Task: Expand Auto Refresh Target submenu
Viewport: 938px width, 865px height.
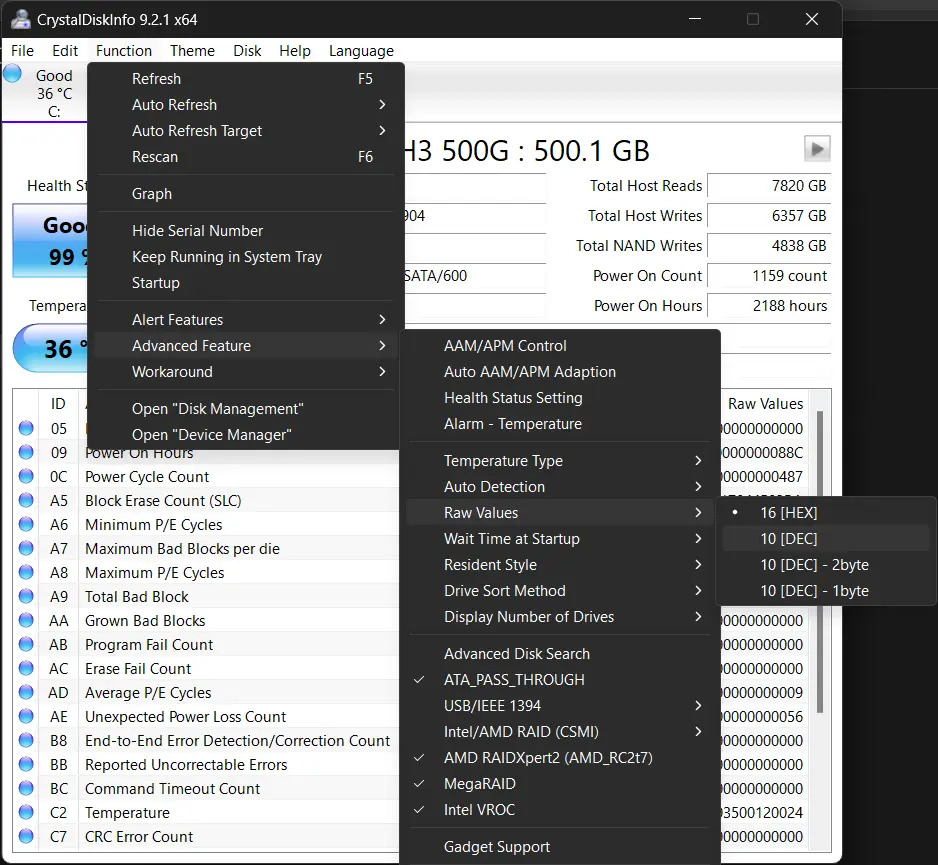Action: pos(246,130)
